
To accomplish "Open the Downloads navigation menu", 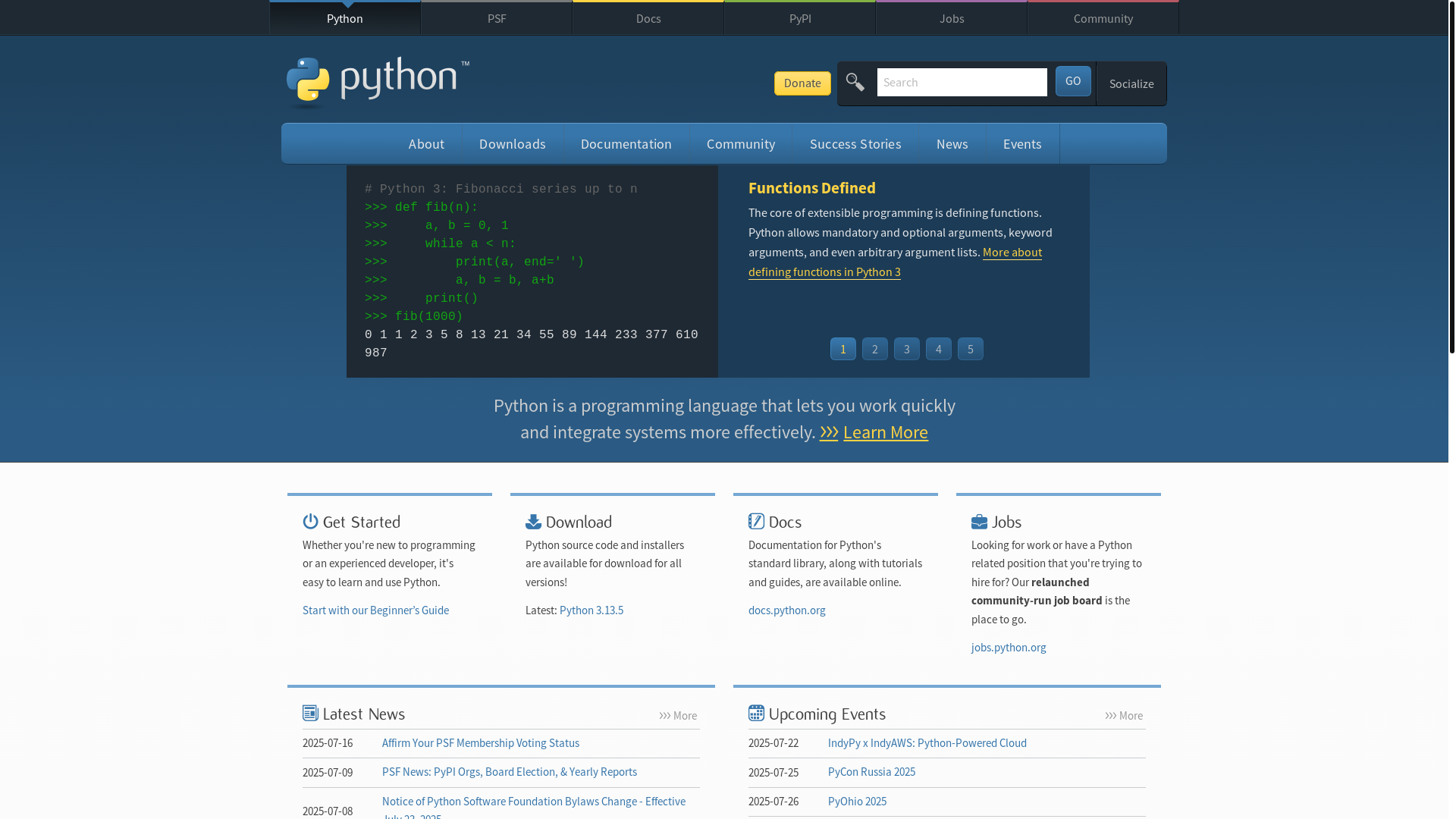I will pyautogui.click(x=513, y=144).
